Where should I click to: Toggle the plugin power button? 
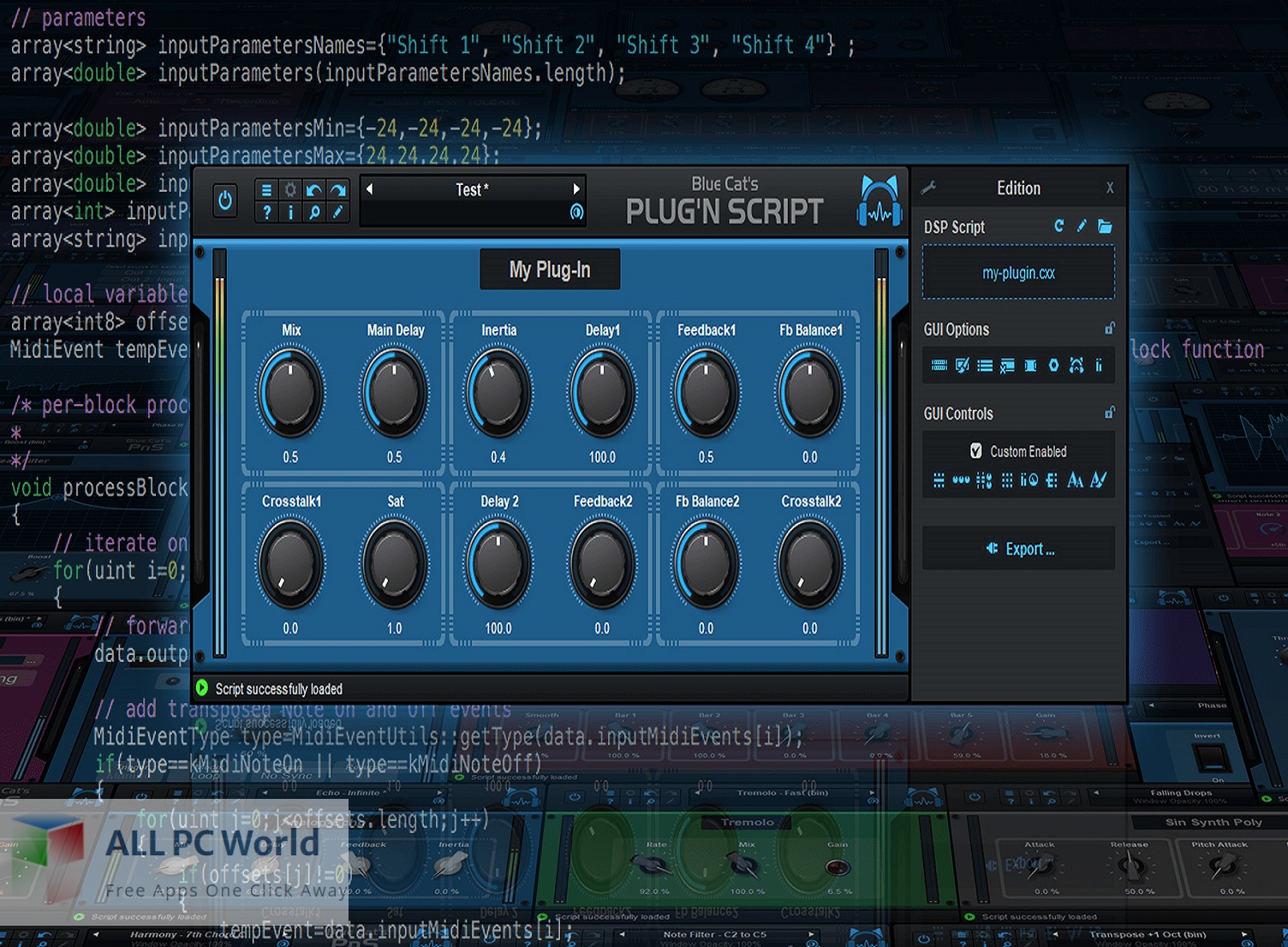(225, 199)
